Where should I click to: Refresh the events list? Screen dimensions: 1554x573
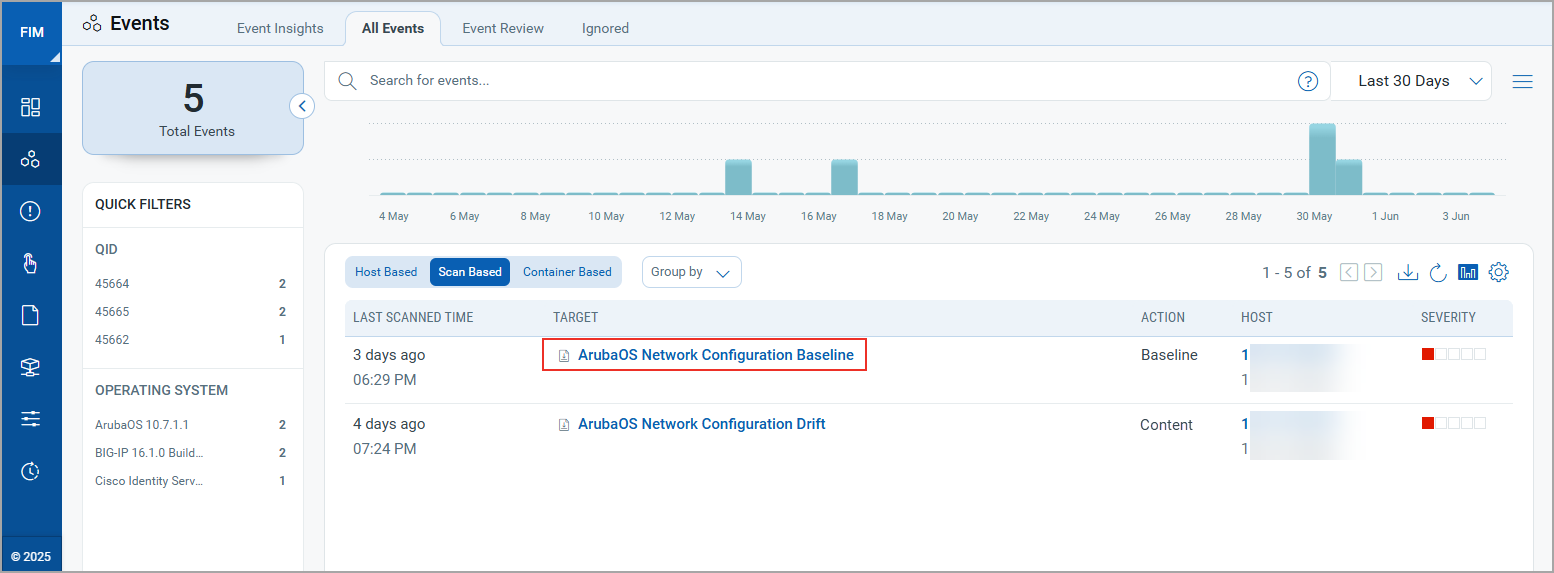click(x=1438, y=272)
